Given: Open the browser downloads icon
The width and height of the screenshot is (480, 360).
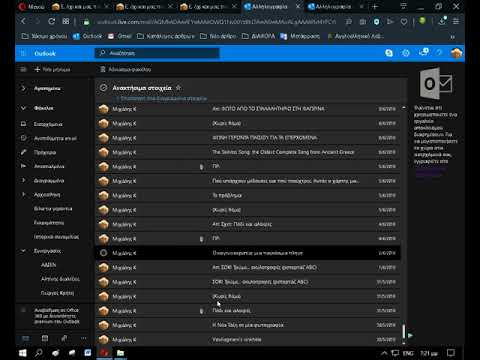Looking at the screenshot, I should click(442, 21).
